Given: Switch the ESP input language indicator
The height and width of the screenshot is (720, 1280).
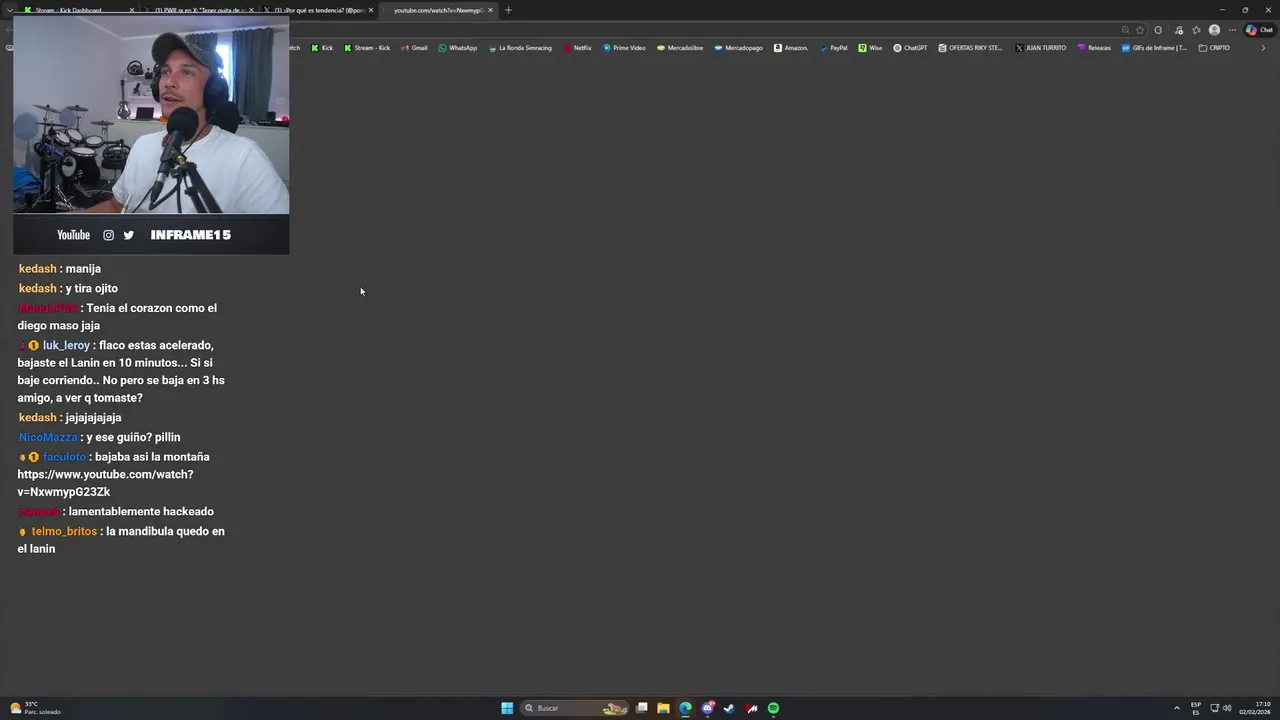Looking at the screenshot, I should [x=1196, y=708].
